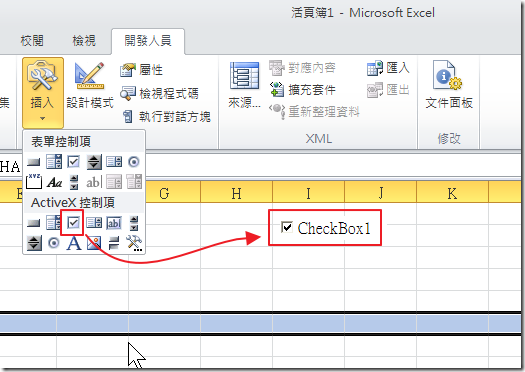Image resolution: width=525 pixels, height=372 pixels.
Task: Click 執行對話方塊 (Run Dialog)
Action: pyautogui.click(x=166, y=117)
